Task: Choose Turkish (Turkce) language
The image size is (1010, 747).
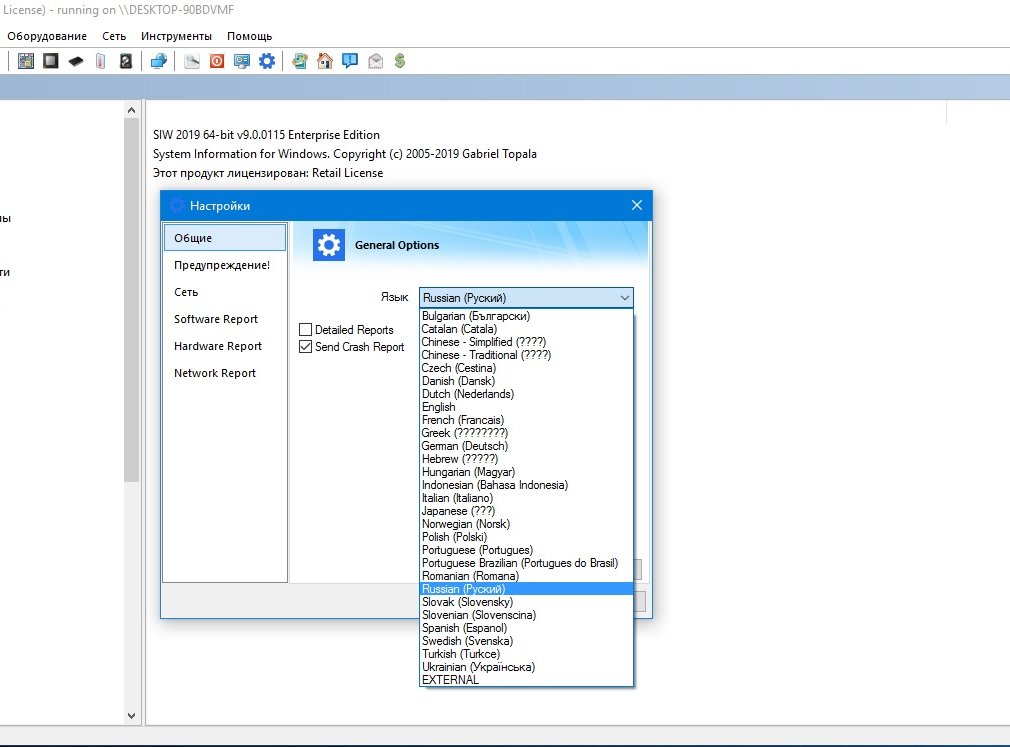Action: pos(526,654)
